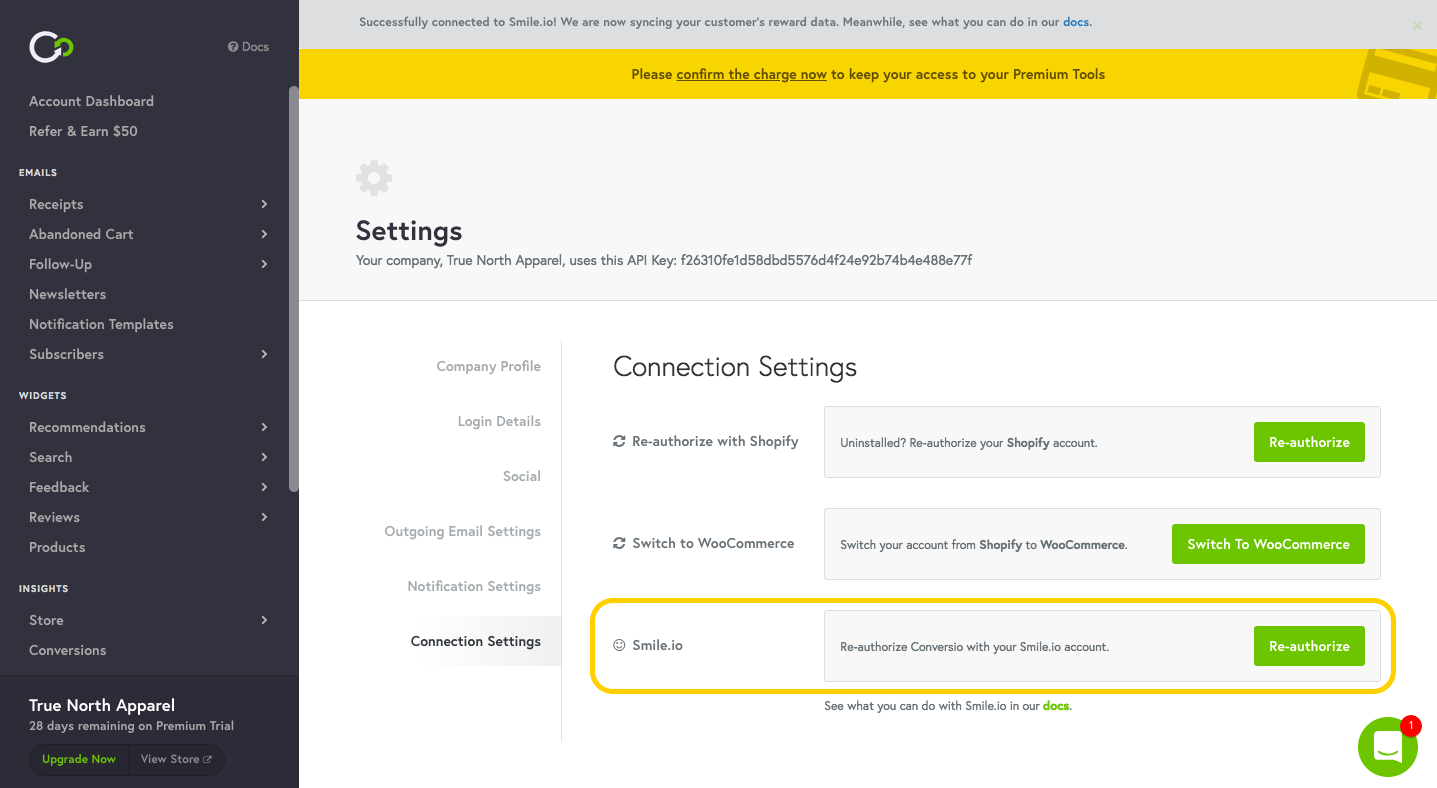The height and width of the screenshot is (788, 1437).
Task: Expand the Receipts menu chevron
Action: point(264,204)
